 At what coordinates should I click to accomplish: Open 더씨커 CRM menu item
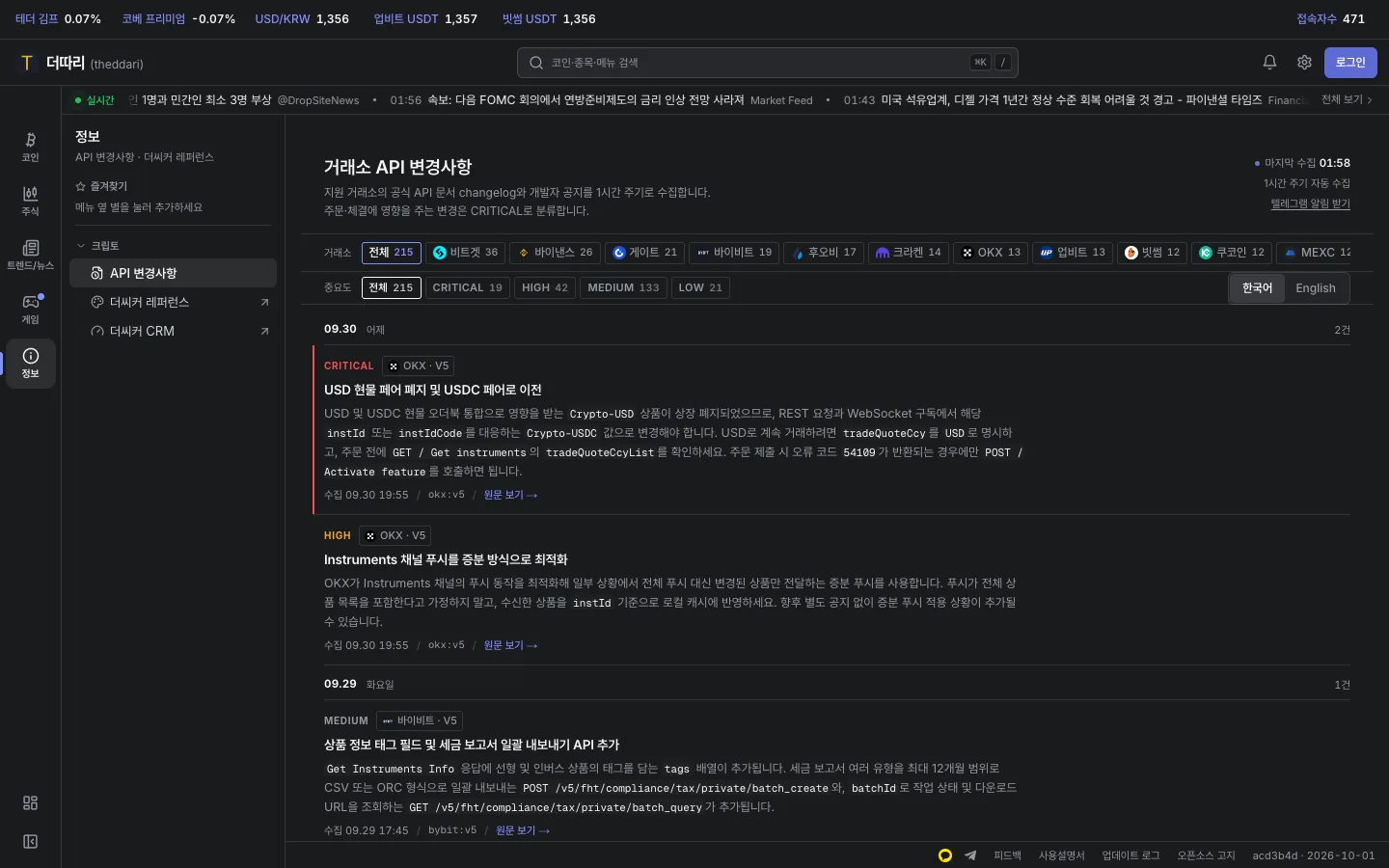tap(173, 331)
